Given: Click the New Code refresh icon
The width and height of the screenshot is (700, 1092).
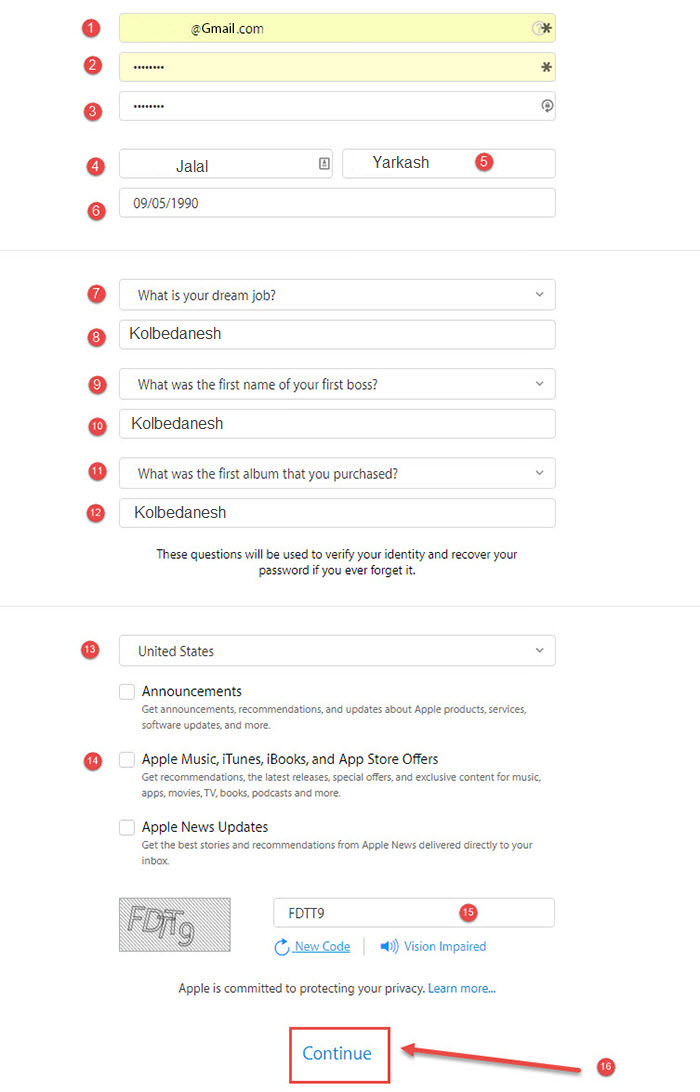Looking at the screenshot, I should [x=282, y=946].
